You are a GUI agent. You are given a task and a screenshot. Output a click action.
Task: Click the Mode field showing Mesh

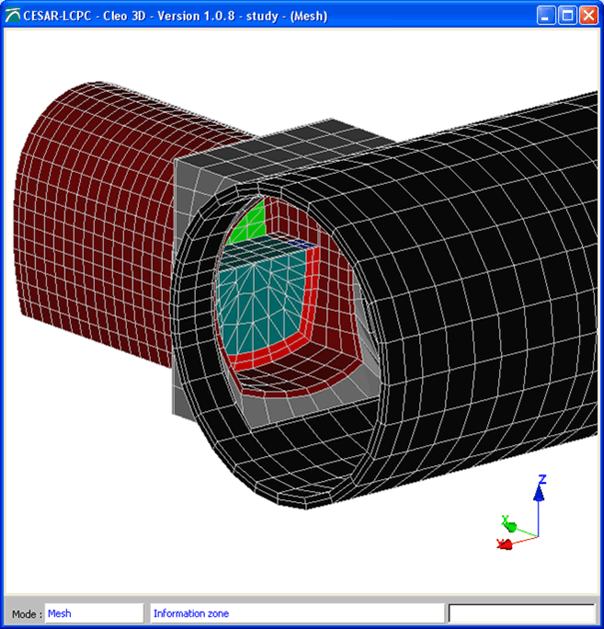(94, 613)
